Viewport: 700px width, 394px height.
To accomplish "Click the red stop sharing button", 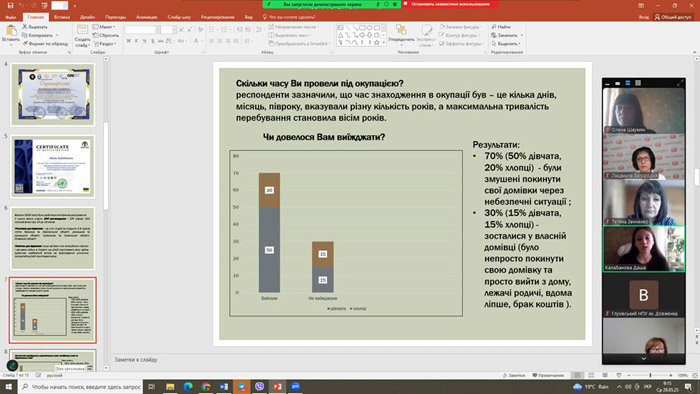I will click(x=450, y=4).
